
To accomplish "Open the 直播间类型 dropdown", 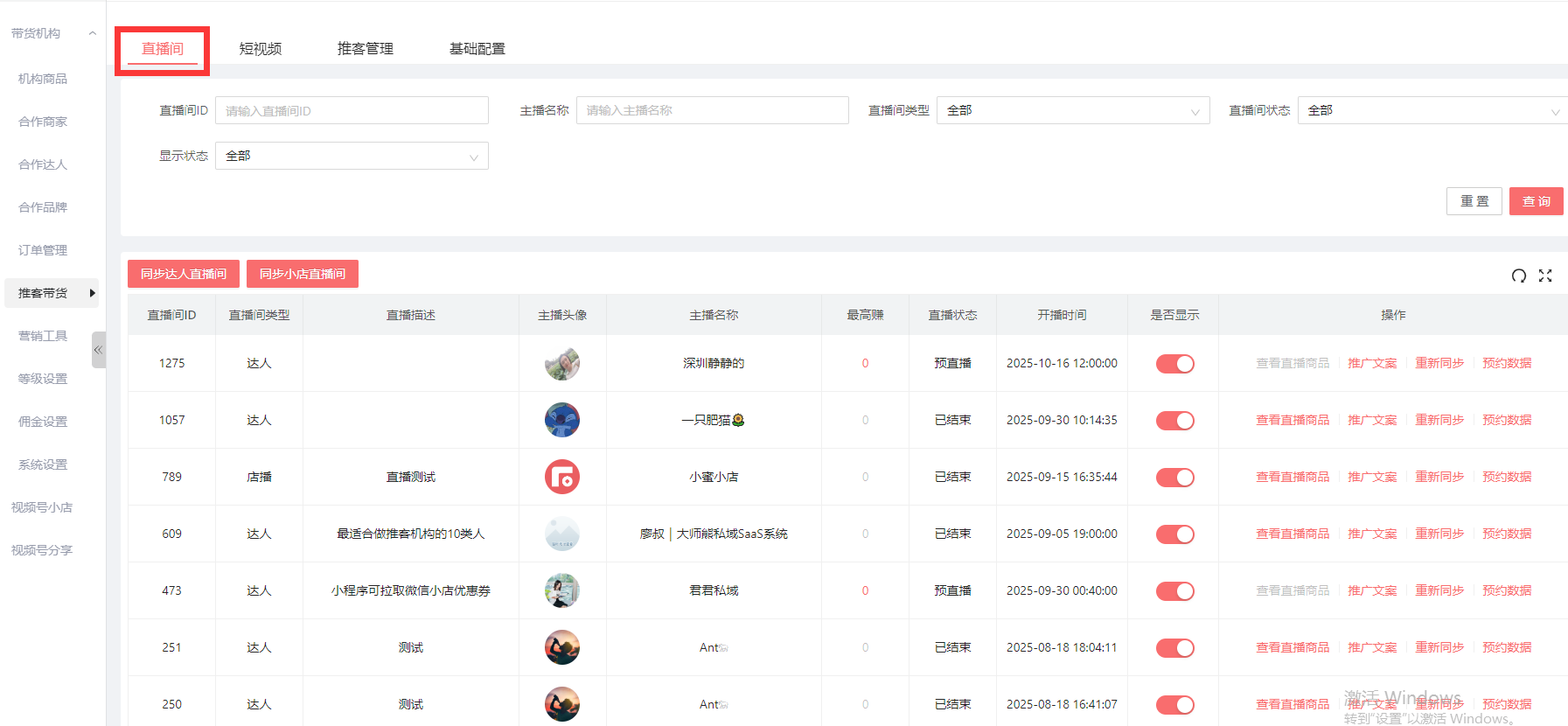I will point(1072,110).
